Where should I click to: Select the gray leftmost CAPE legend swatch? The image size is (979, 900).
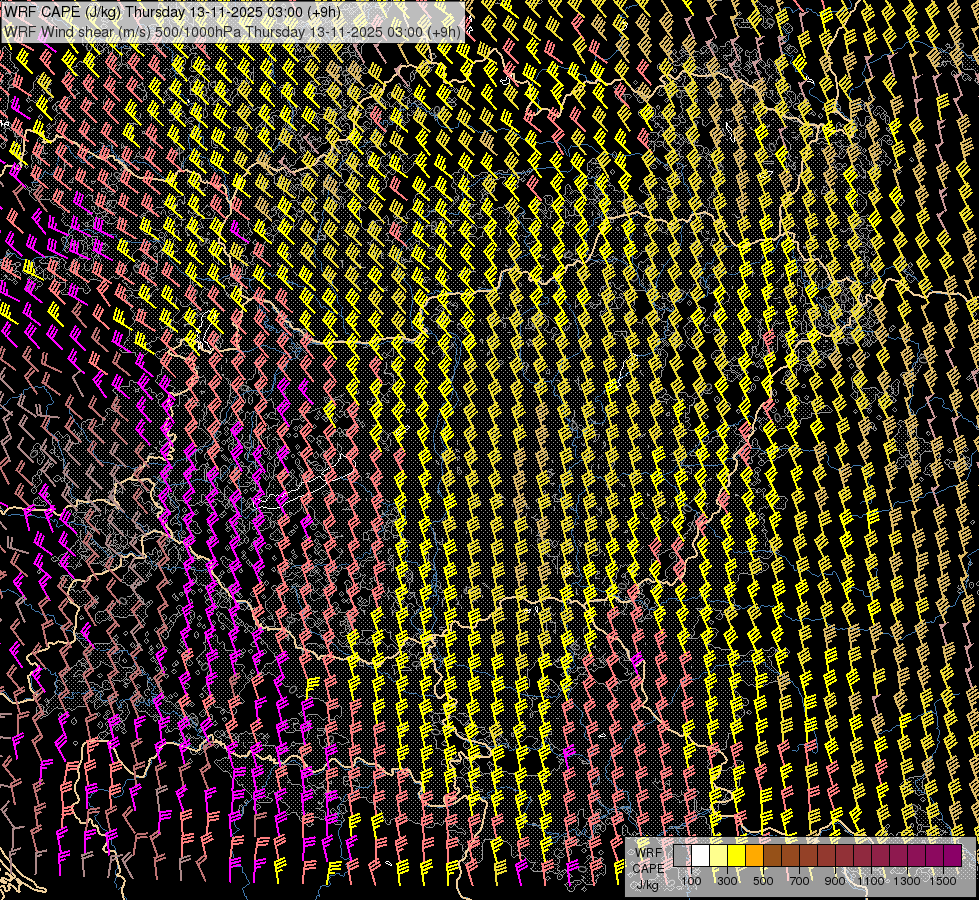click(682, 855)
